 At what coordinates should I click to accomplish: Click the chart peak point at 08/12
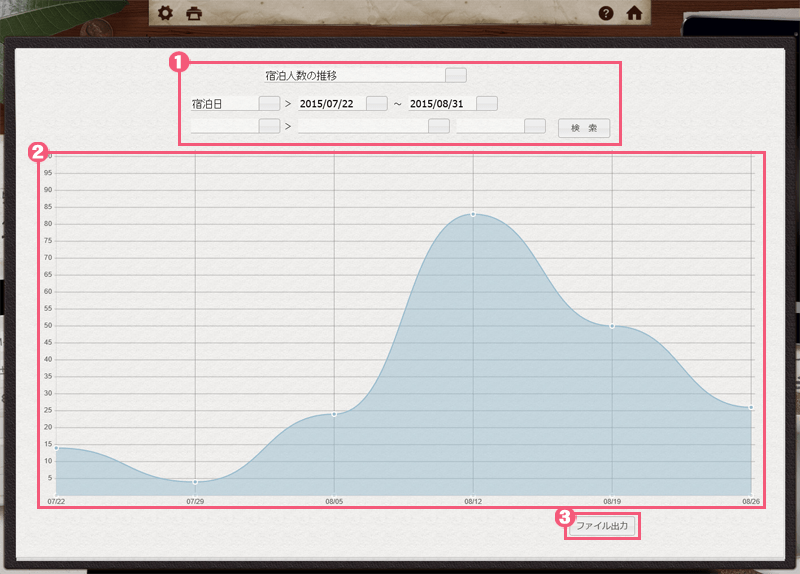click(x=473, y=214)
